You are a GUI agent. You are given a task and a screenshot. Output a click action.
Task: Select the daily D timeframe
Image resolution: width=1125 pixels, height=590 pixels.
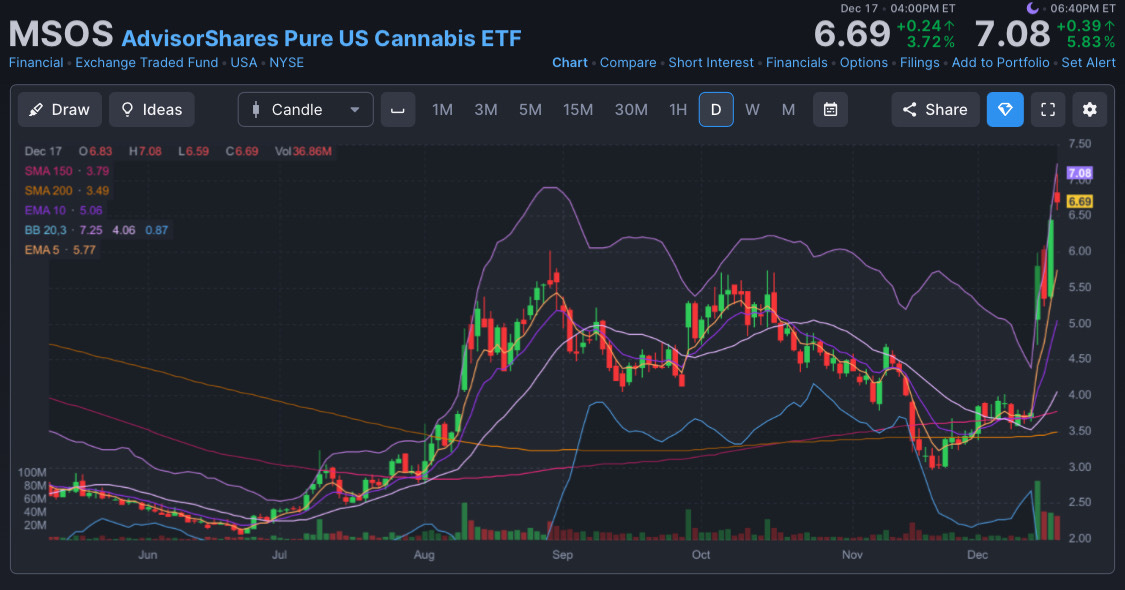(716, 110)
